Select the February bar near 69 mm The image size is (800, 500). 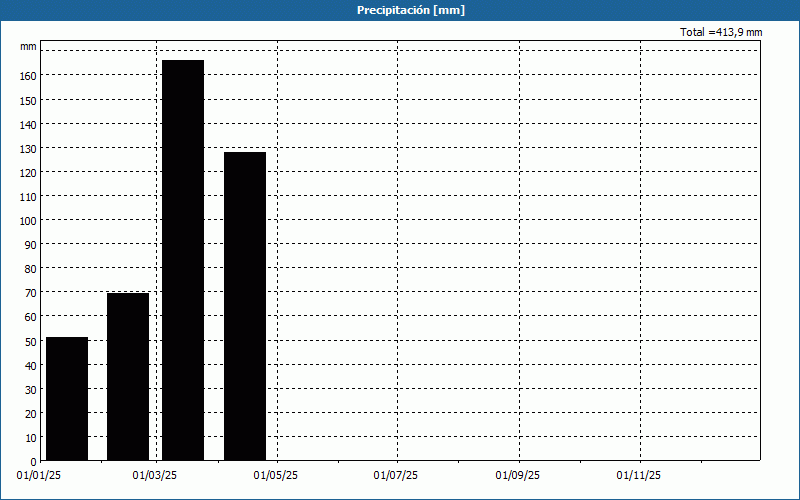128,377
